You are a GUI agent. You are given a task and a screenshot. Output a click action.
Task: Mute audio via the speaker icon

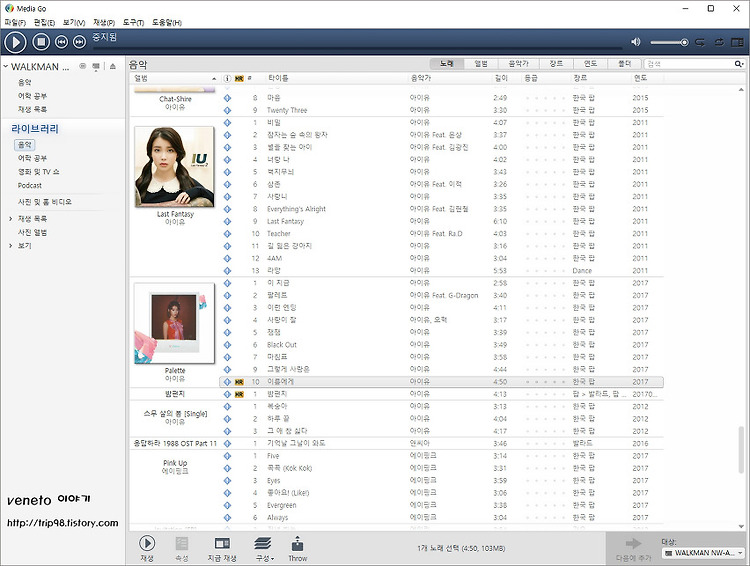(x=636, y=42)
